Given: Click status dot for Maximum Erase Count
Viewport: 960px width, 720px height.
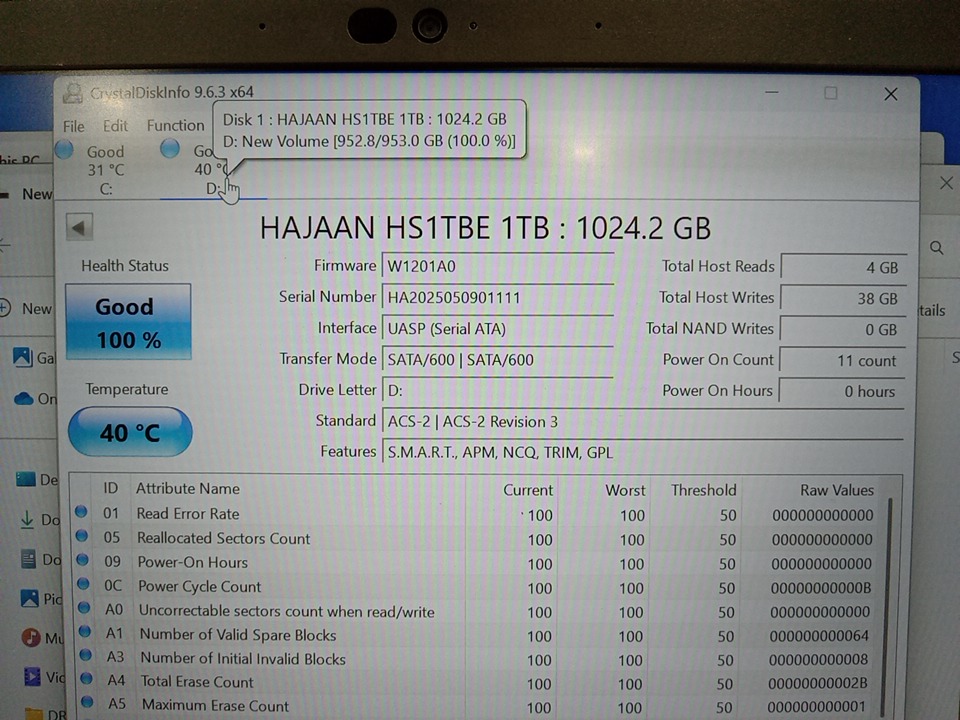Looking at the screenshot, I should pos(87,702).
